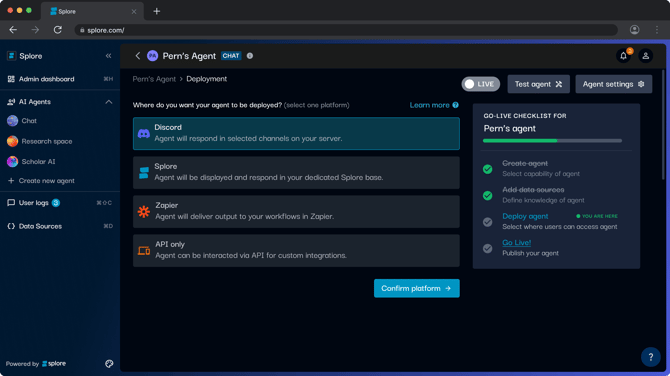
Task: Click the page vertical scrollbar
Action: point(663,124)
